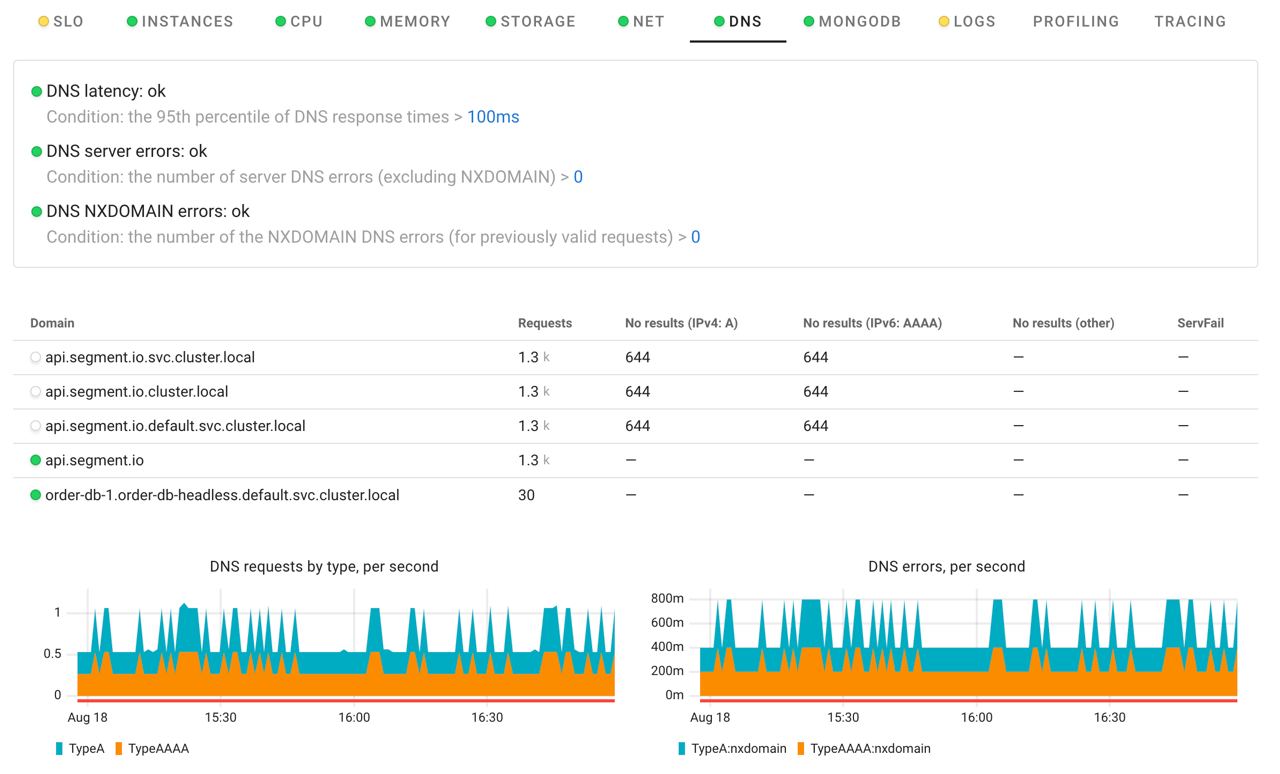The image size is (1280, 774).
Task: Expand the api.segment.io.svc.cluster.local domain row
Action: coord(33,357)
